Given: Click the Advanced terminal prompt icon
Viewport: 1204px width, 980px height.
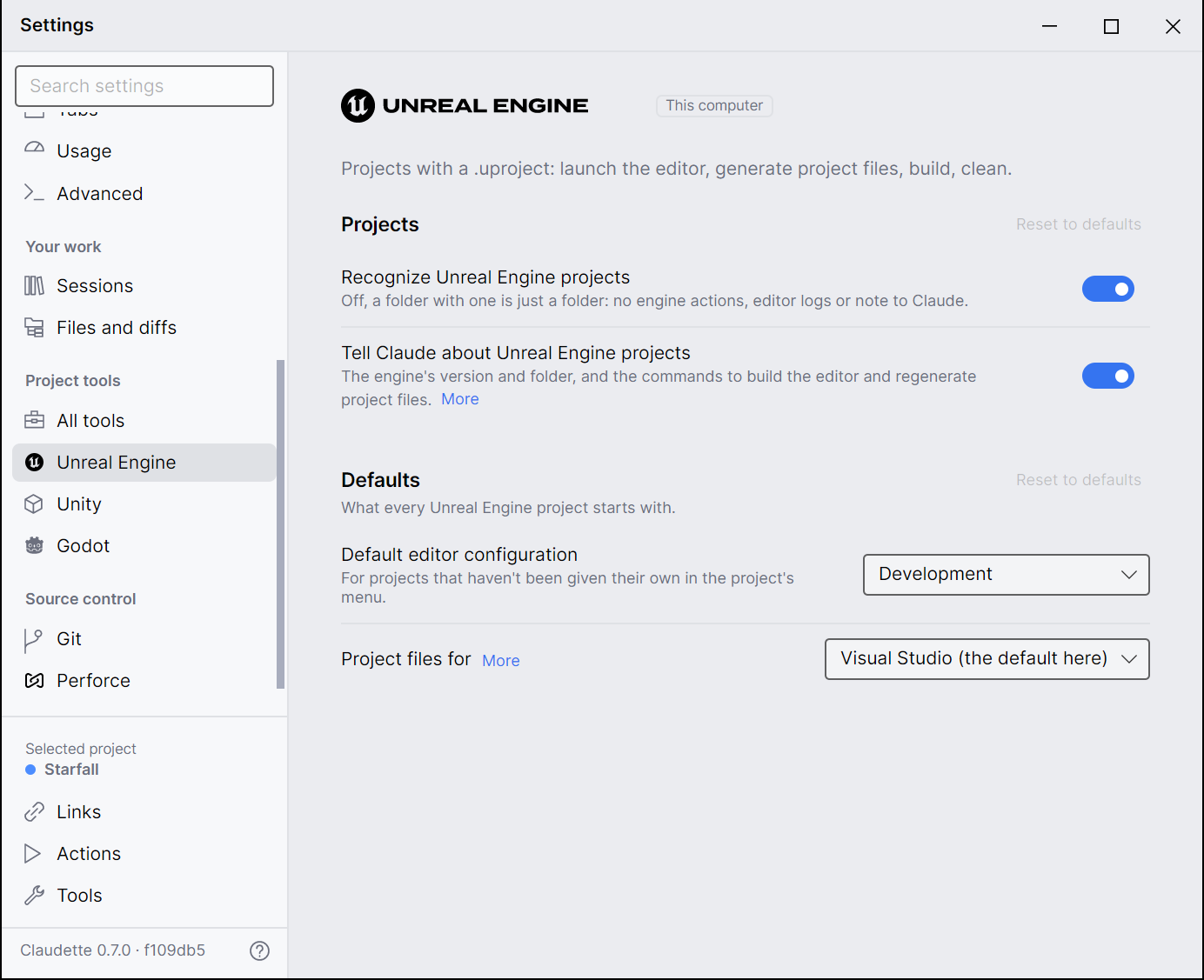Looking at the screenshot, I should [x=34, y=192].
